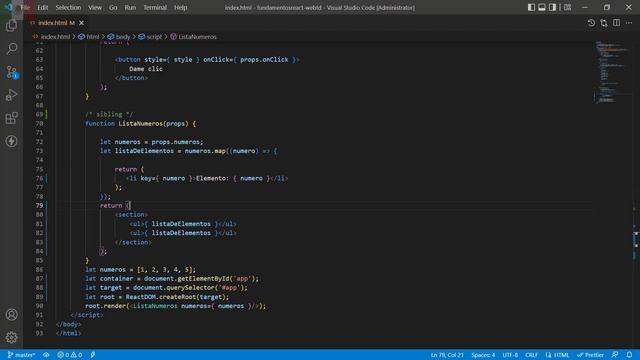Open the Edit menu
Viewport: 640px width, 360px height.
[42, 7]
